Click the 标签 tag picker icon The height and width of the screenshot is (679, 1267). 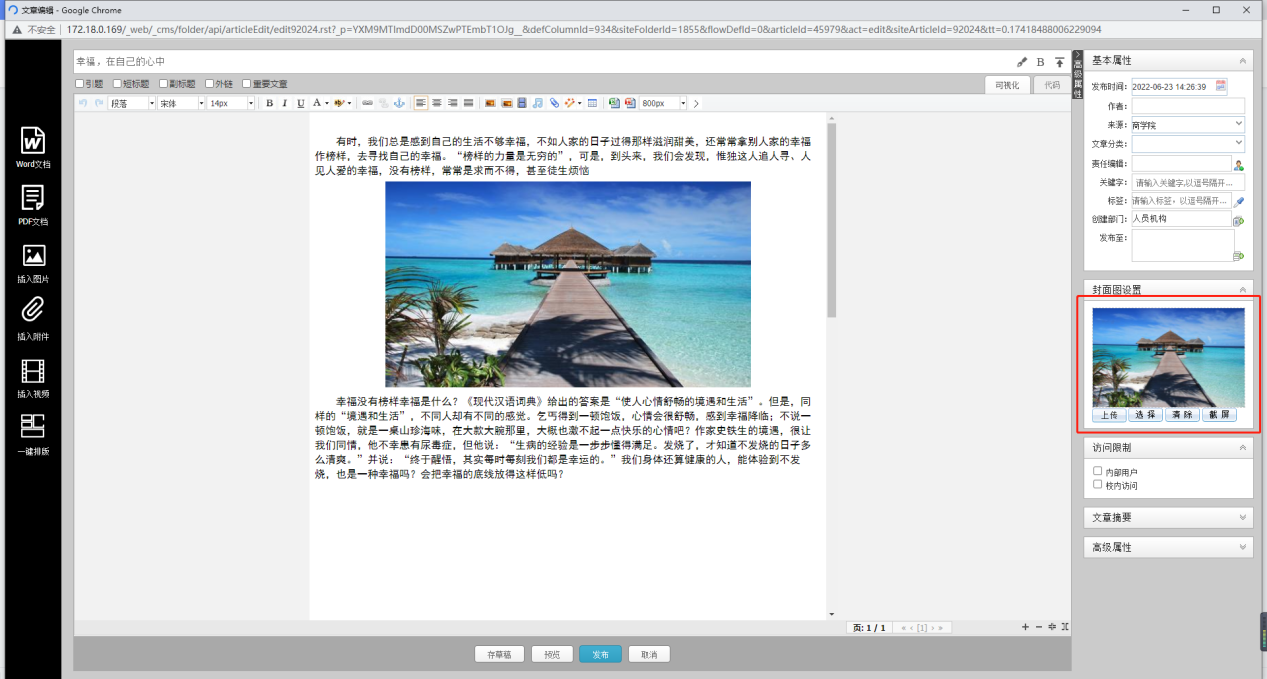click(x=1239, y=201)
